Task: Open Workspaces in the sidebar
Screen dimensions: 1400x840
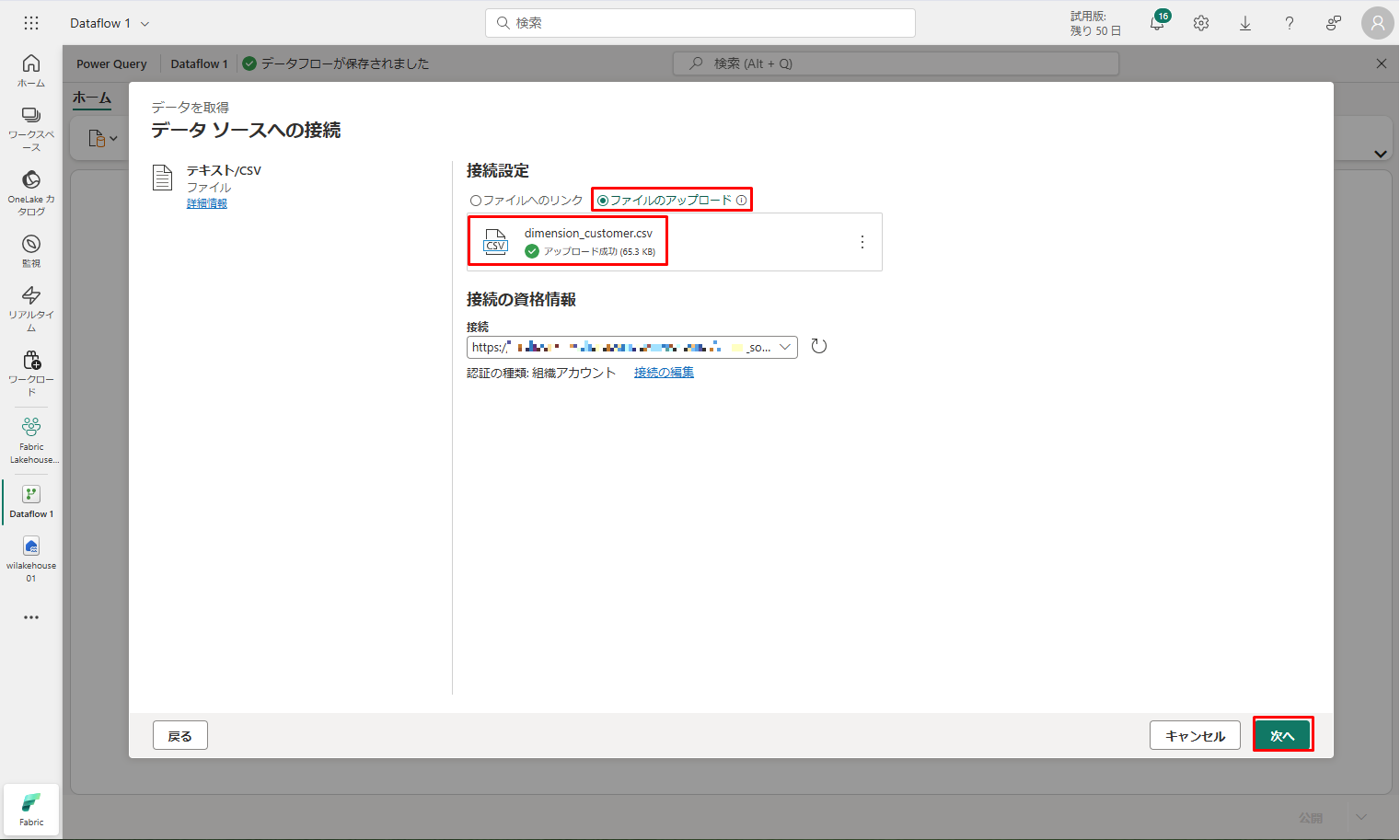Action: 31,129
